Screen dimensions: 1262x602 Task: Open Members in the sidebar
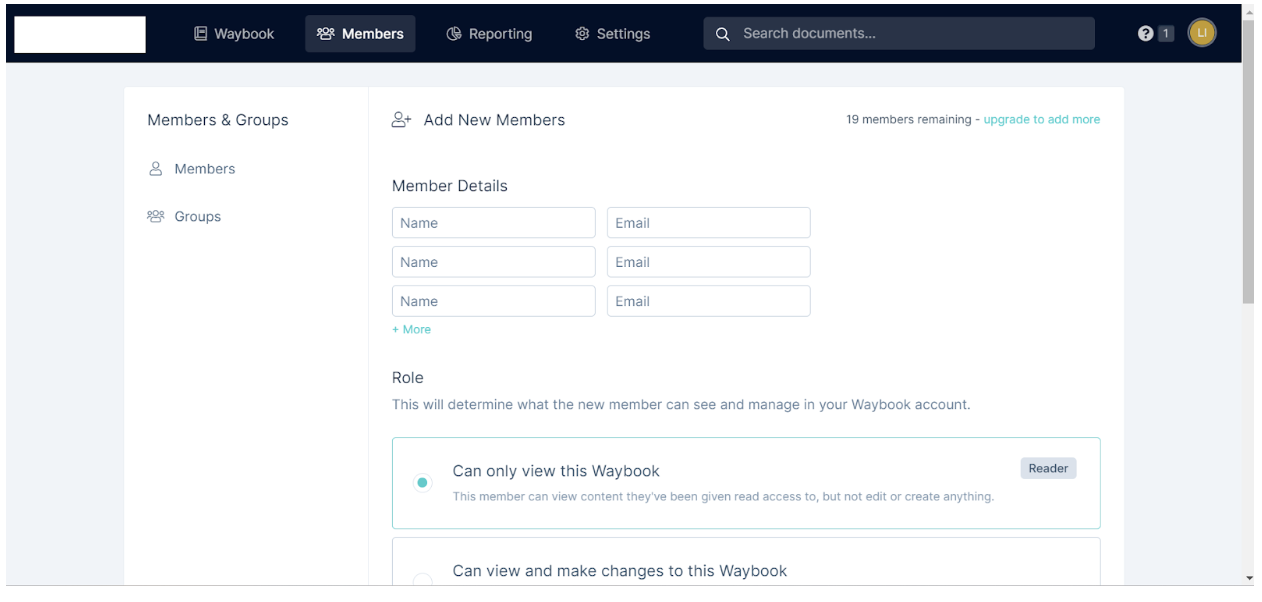pyautogui.click(x=204, y=169)
